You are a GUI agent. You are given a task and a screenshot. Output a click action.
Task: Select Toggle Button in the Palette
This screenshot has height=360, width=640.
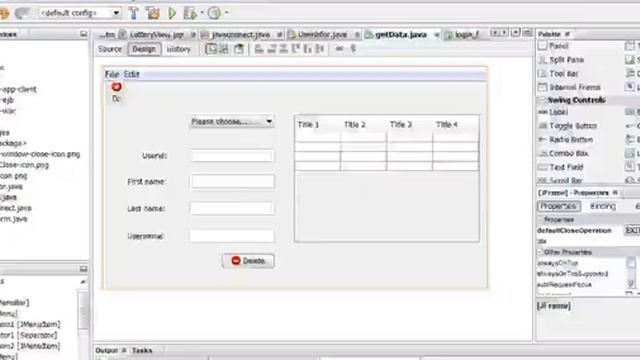coord(568,126)
